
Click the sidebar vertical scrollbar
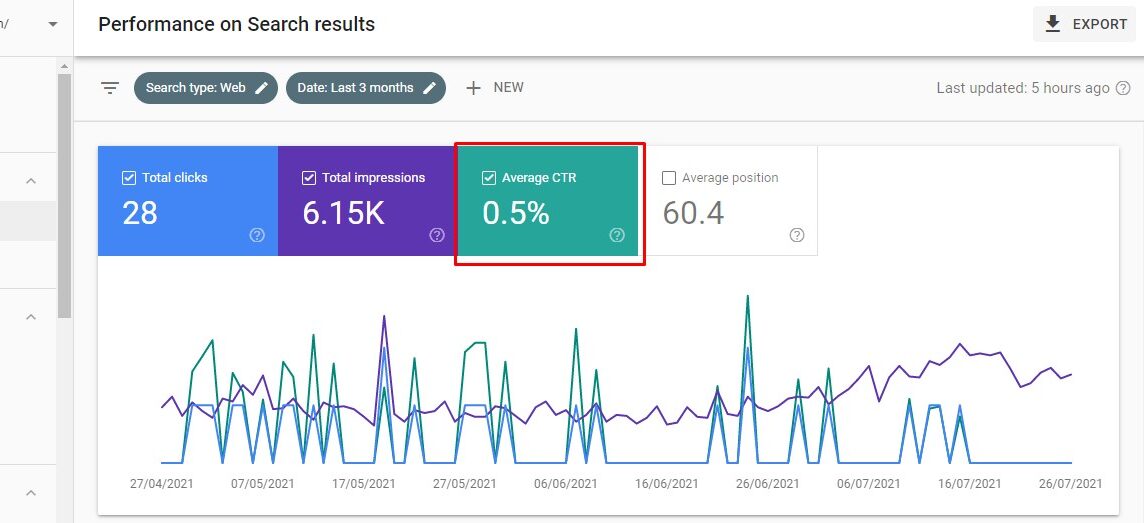pos(64,195)
